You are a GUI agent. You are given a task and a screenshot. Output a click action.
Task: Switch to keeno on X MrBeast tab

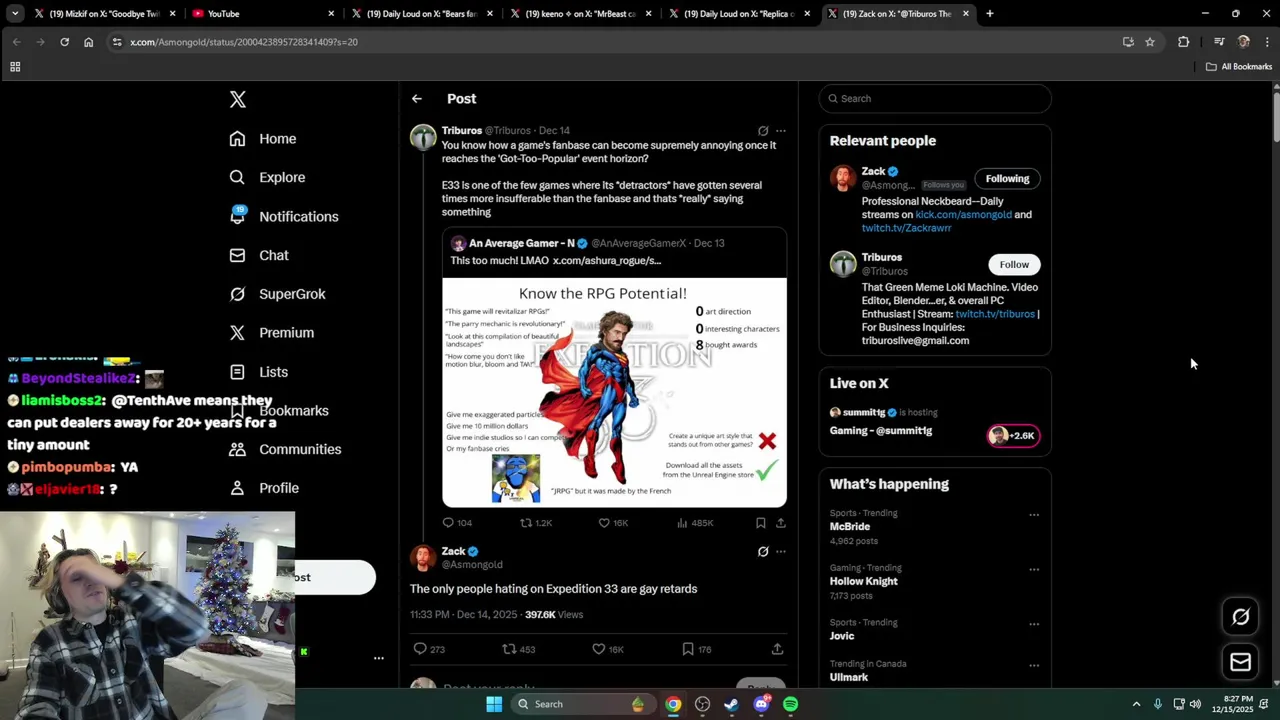click(x=582, y=14)
